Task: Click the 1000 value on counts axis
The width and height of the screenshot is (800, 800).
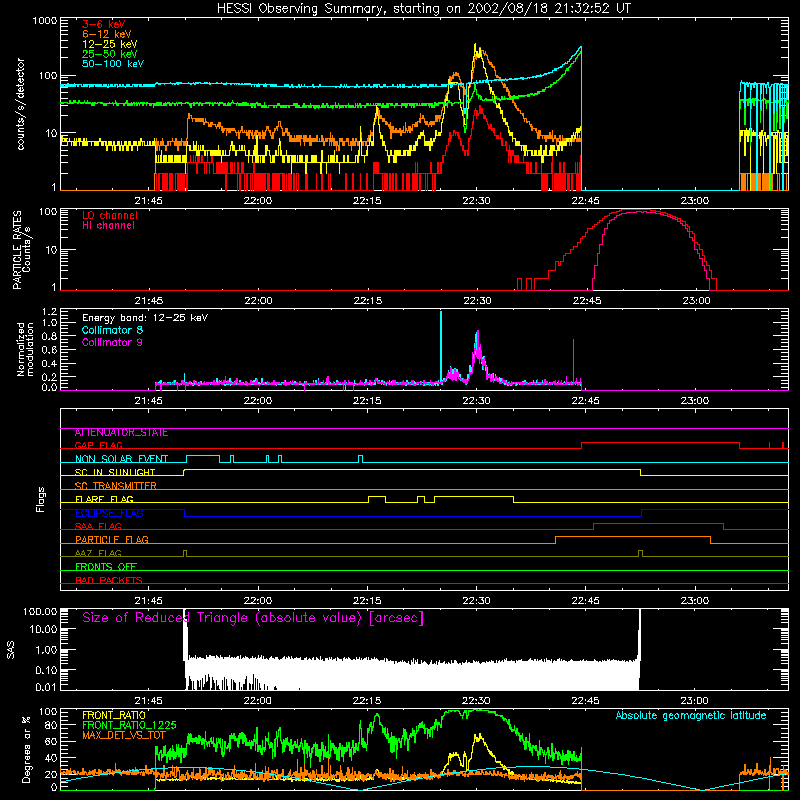Action: tap(45, 21)
